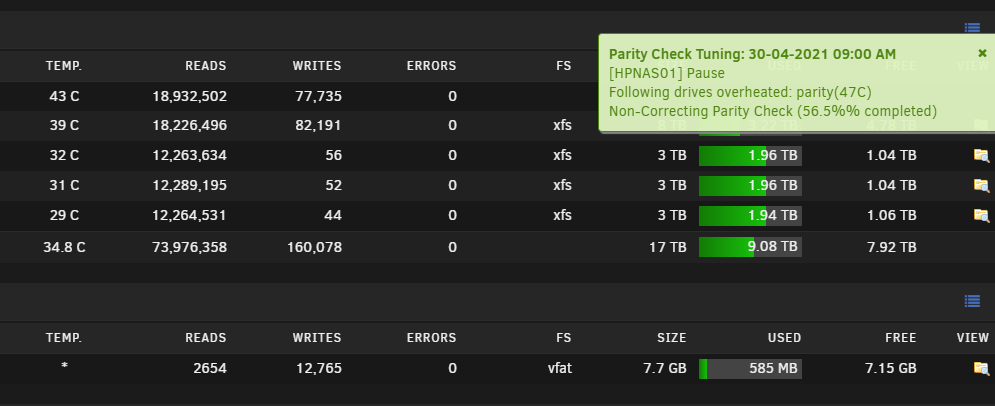Browse the vfat flash drive contents
The height and width of the screenshot is (406, 995).
point(981,368)
